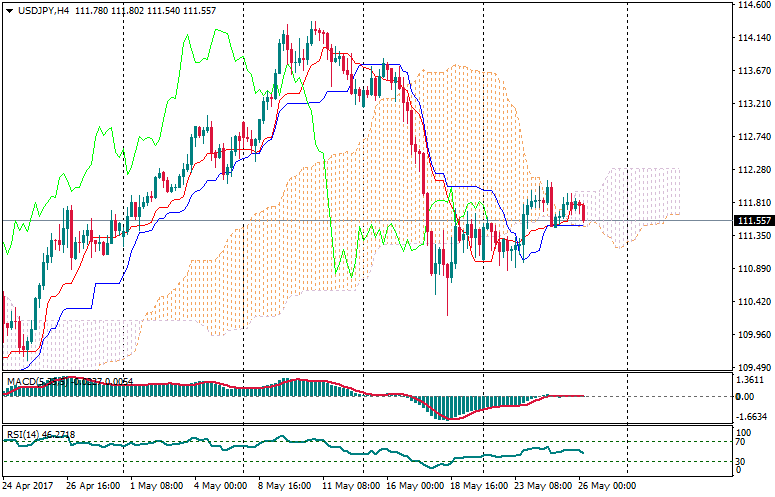Click the current price label 111.557

click(751, 221)
